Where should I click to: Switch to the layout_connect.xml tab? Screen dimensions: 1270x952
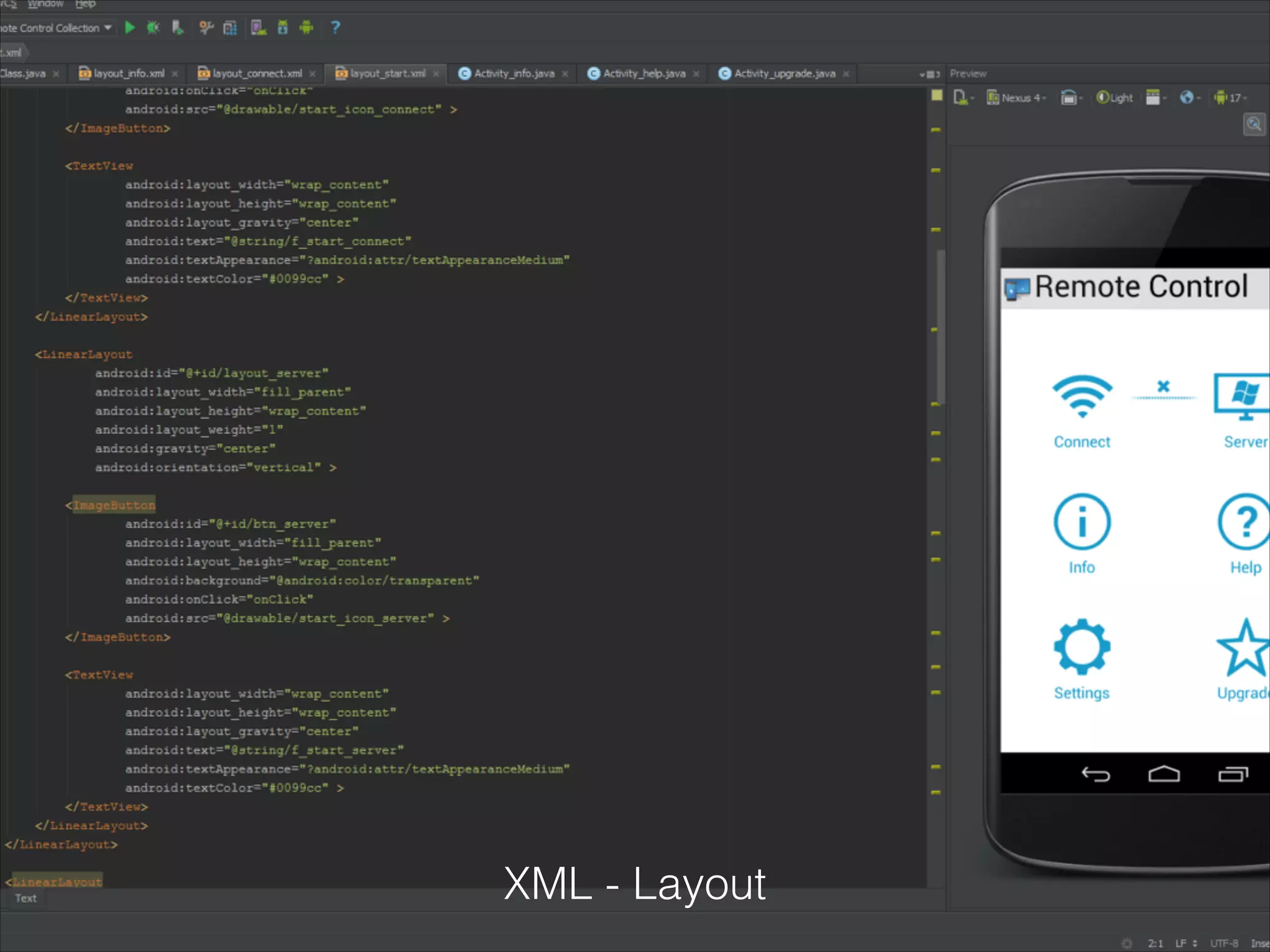(x=257, y=74)
